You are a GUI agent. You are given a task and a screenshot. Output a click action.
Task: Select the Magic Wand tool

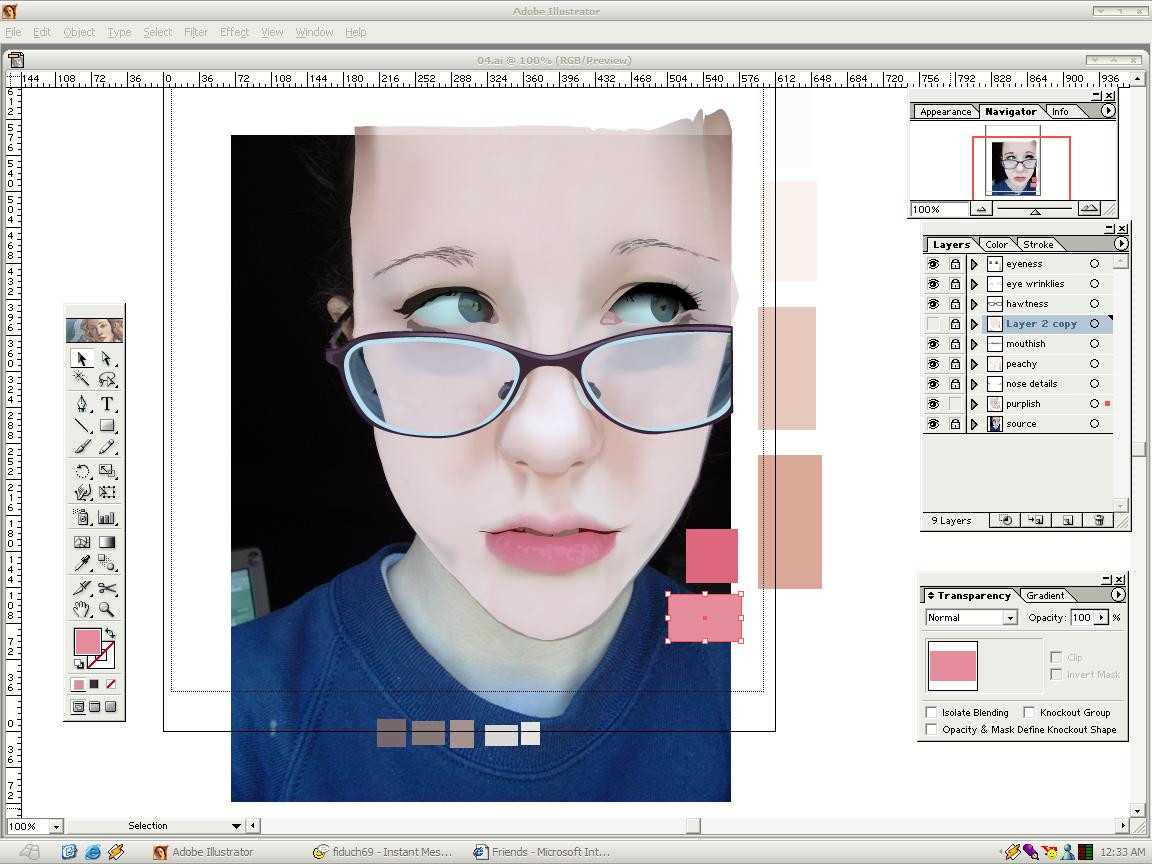82,379
